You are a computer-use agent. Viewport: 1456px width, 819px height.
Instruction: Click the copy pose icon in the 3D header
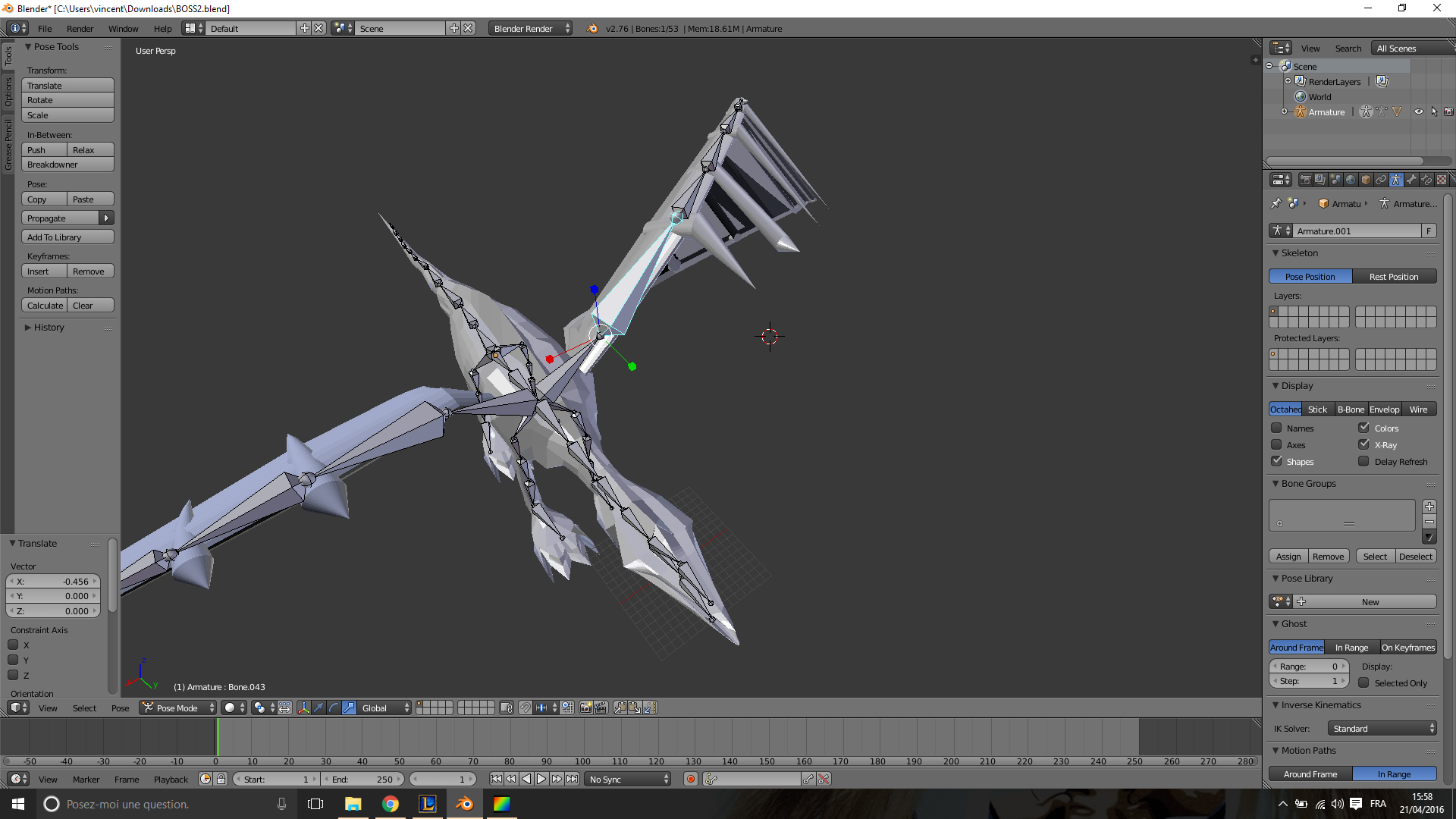[x=620, y=708]
